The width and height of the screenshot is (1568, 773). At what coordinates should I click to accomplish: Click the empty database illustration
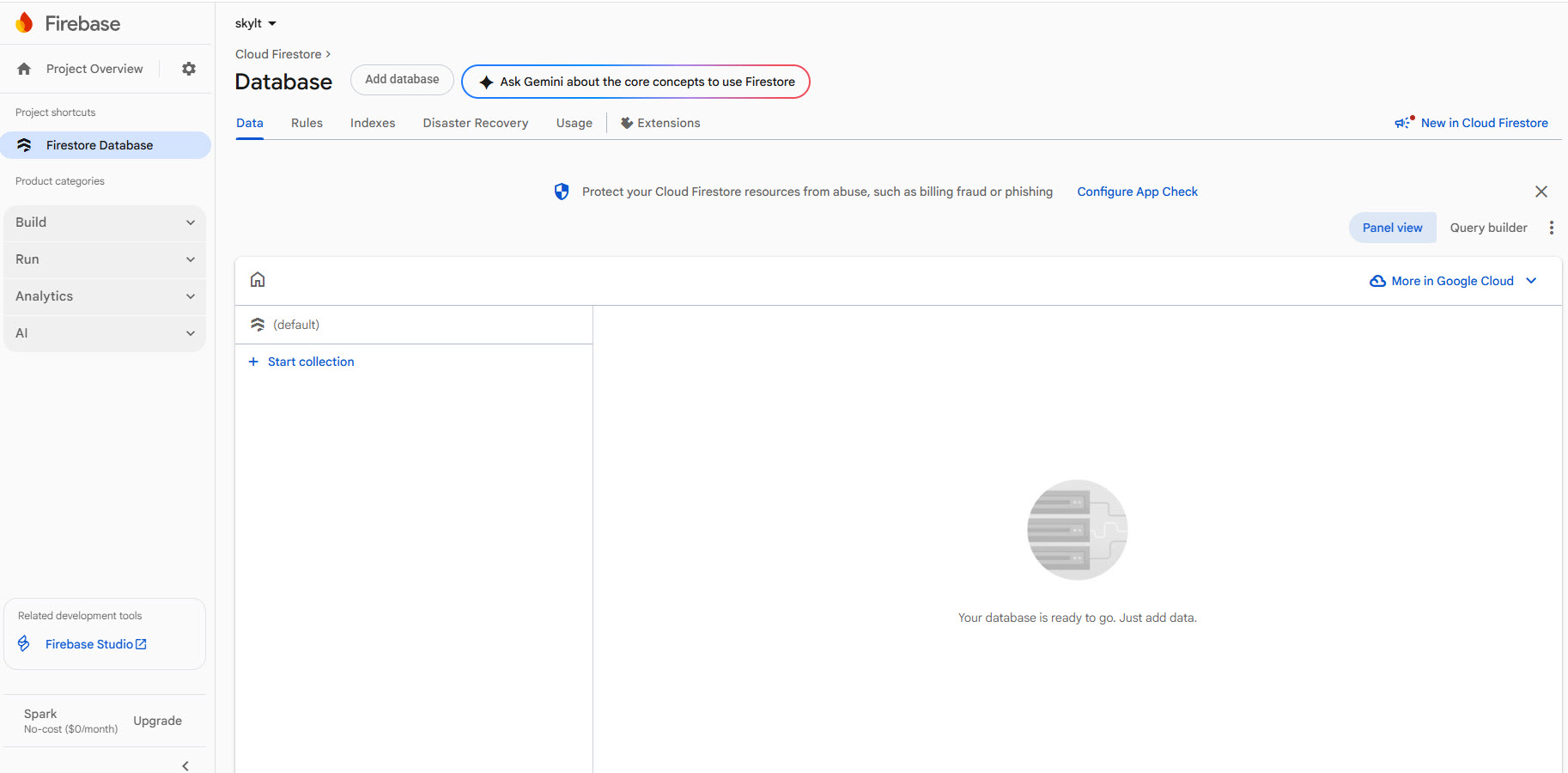pyautogui.click(x=1078, y=530)
